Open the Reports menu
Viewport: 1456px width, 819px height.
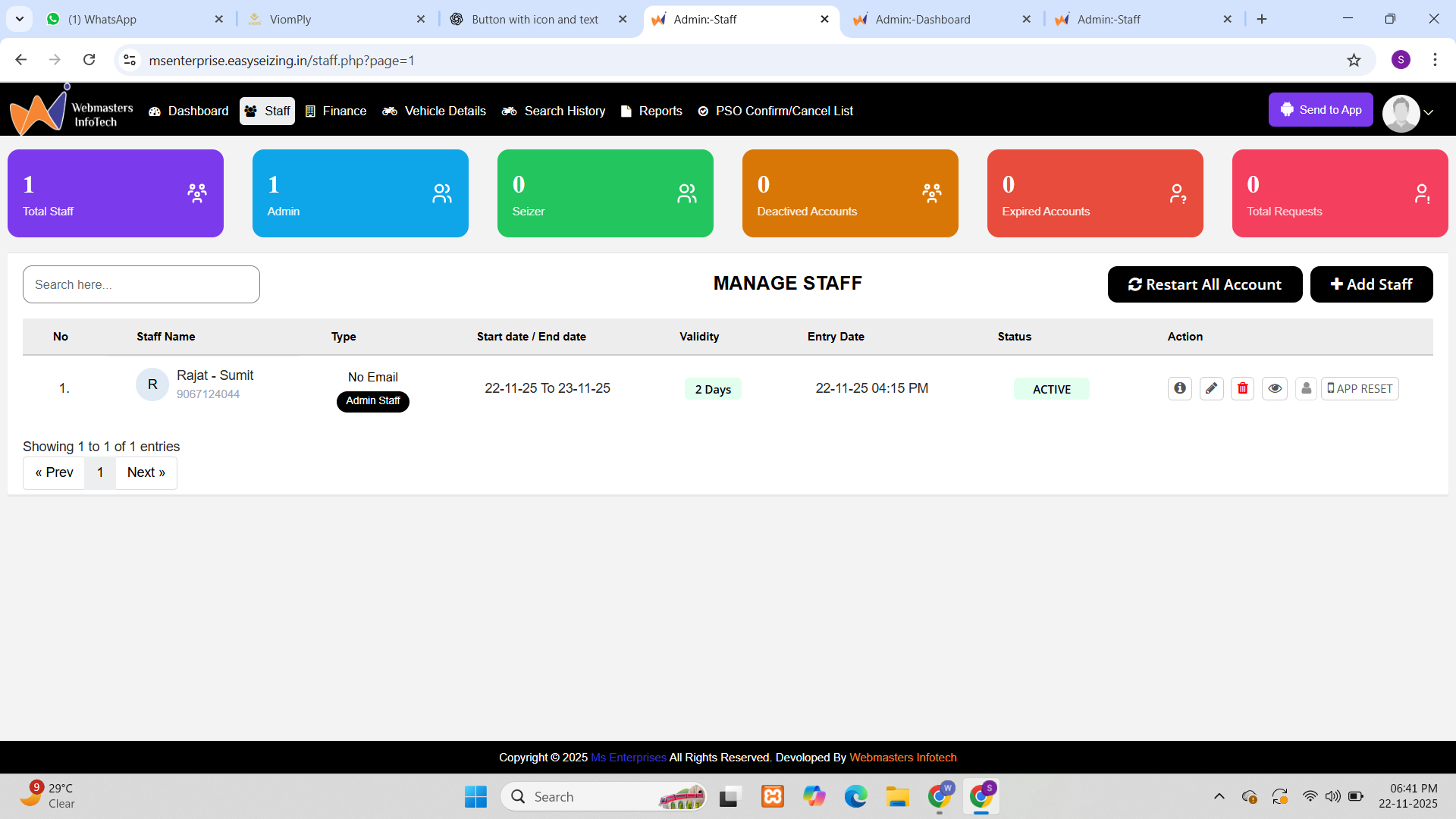[x=651, y=111]
